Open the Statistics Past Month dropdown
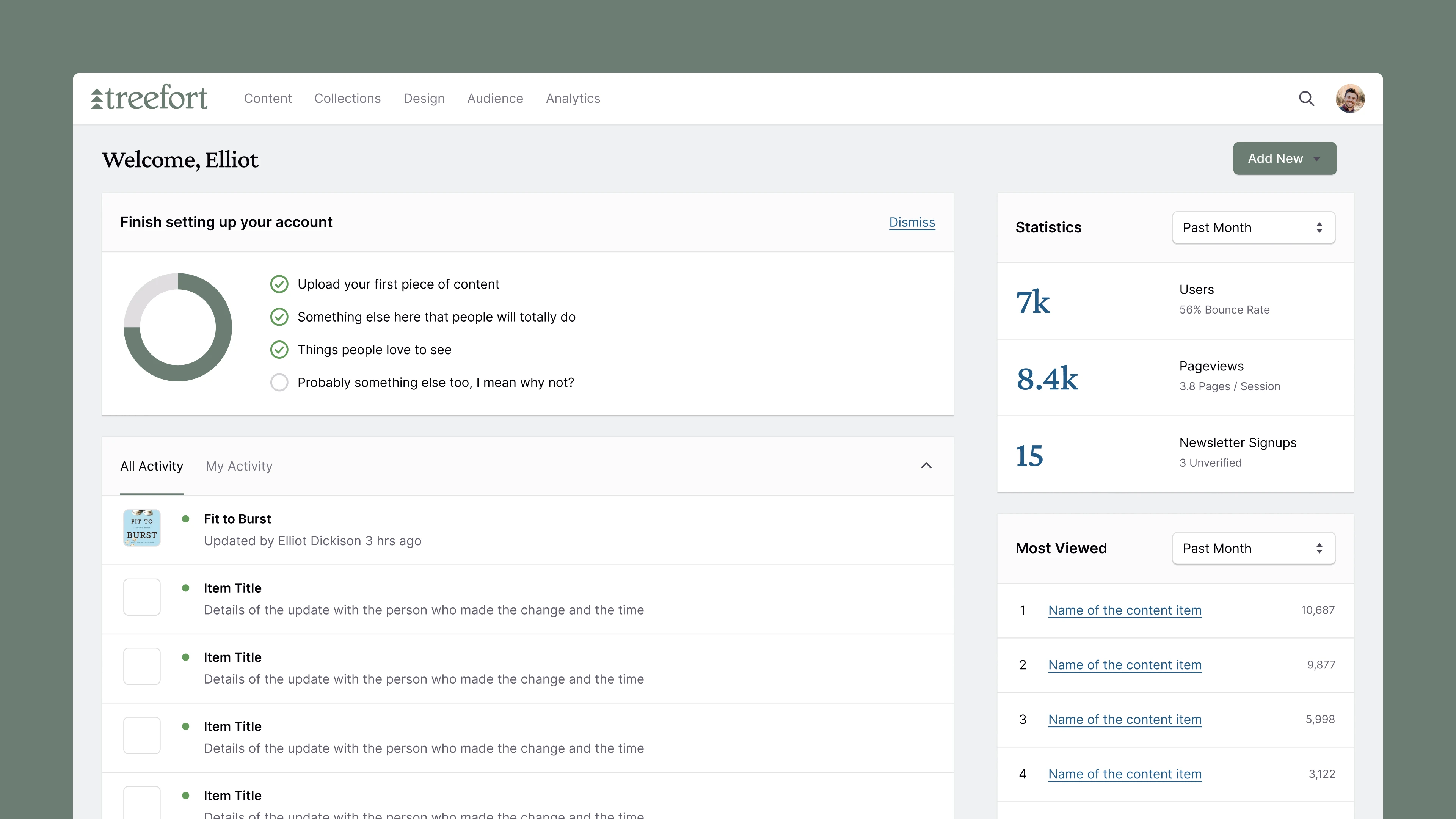The width and height of the screenshot is (1456, 819). 1254,228
